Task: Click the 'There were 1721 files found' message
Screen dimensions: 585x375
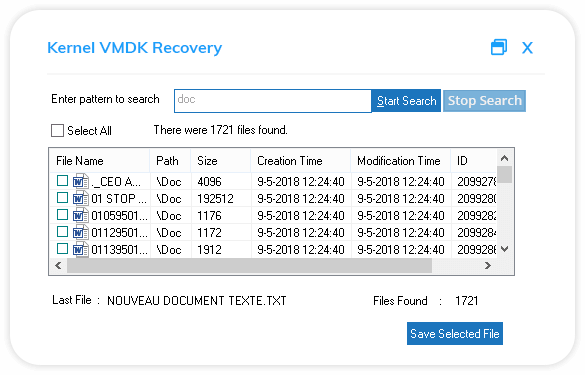Action: (x=220, y=130)
